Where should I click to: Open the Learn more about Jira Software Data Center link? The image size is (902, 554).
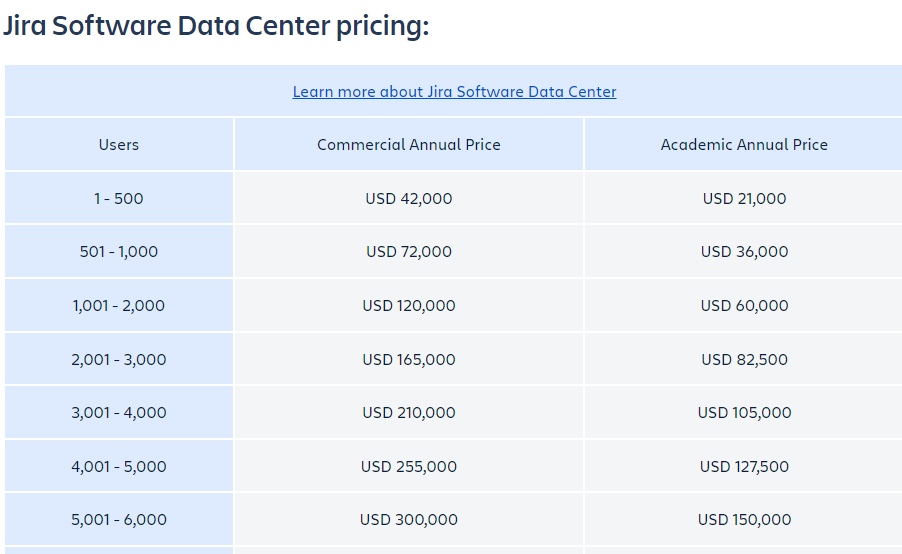point(454,92)
